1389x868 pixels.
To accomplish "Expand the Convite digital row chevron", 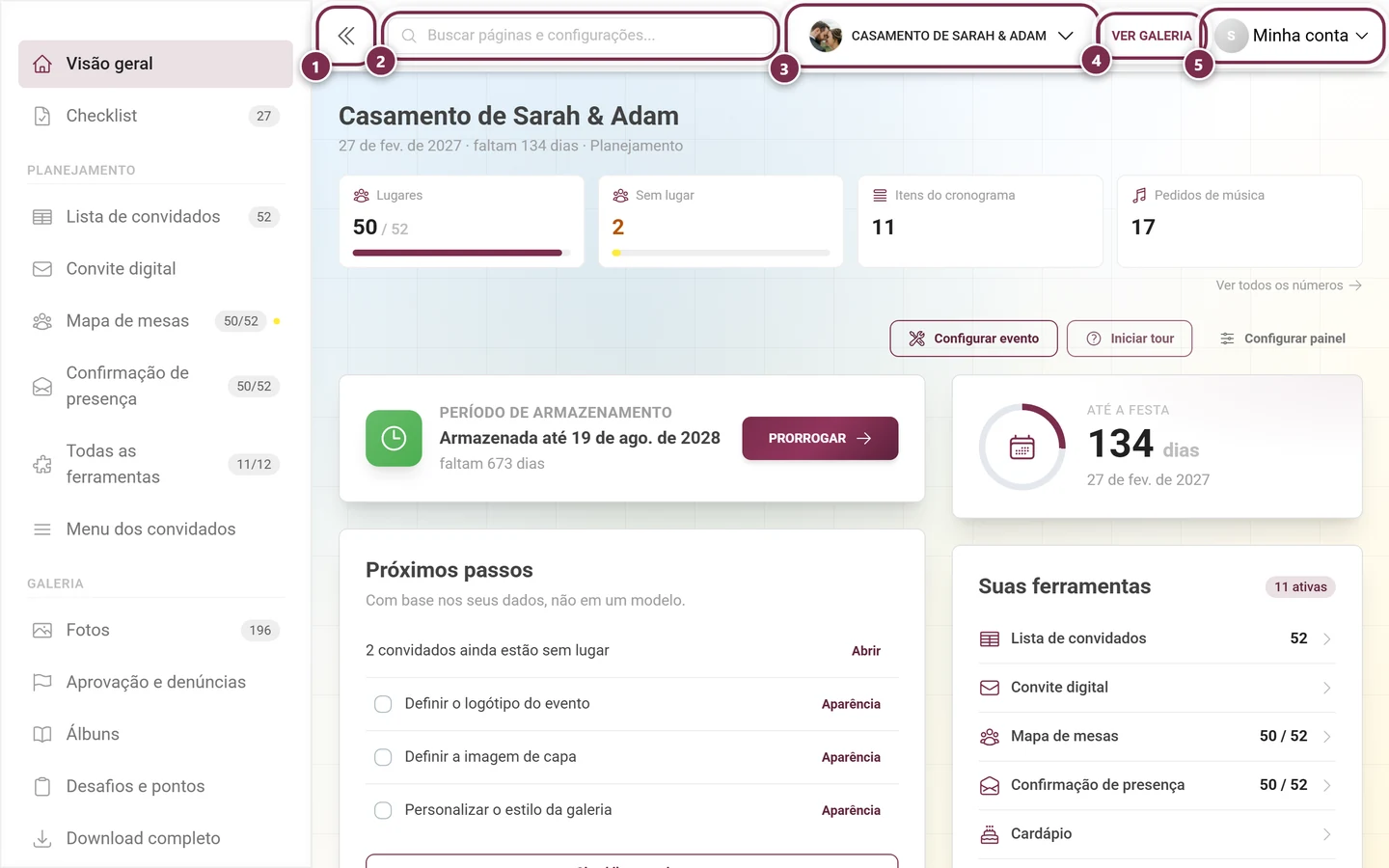I will (x=1327, y=688).
